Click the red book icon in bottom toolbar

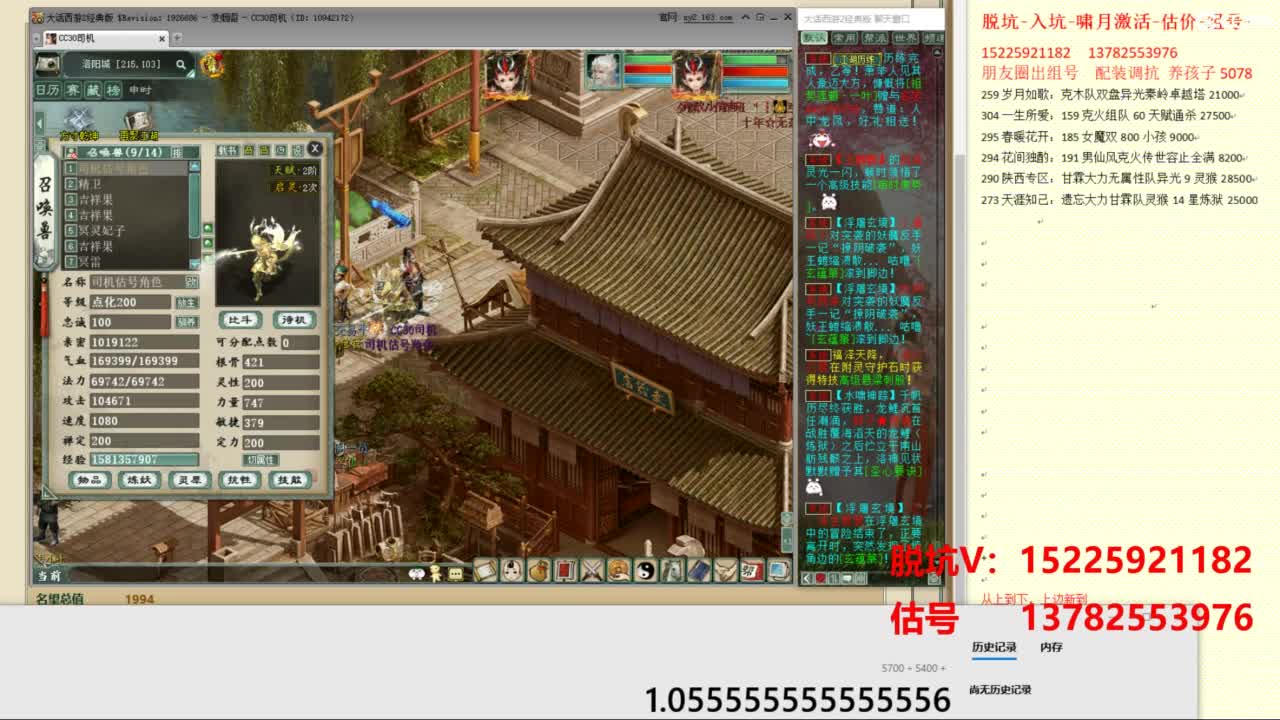[x=566, y=571]
